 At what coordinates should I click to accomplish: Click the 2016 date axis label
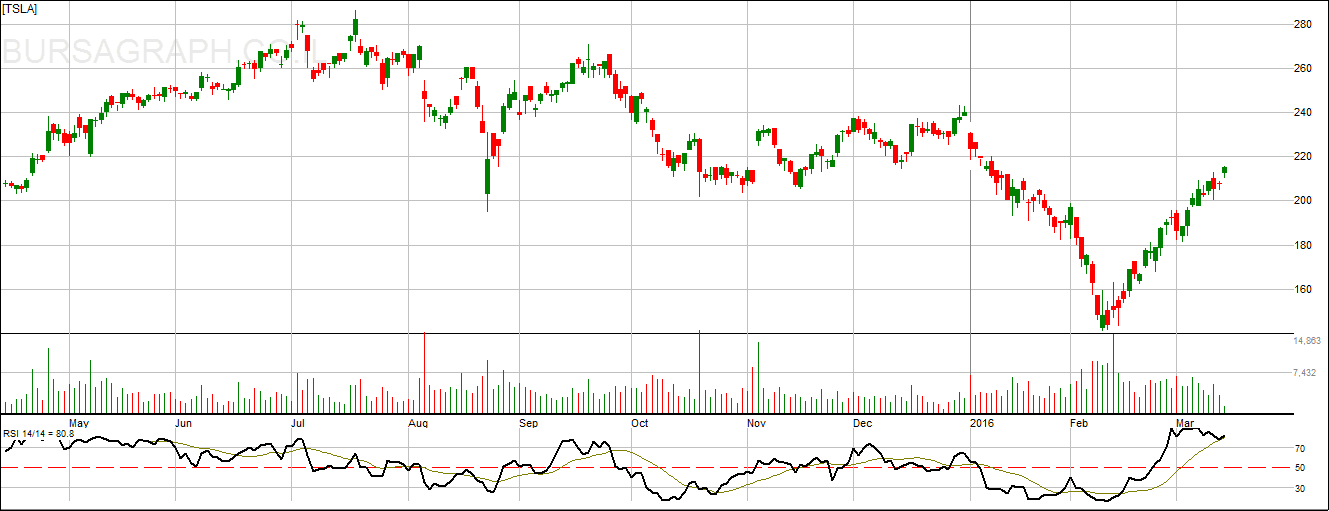coord(982,423)
